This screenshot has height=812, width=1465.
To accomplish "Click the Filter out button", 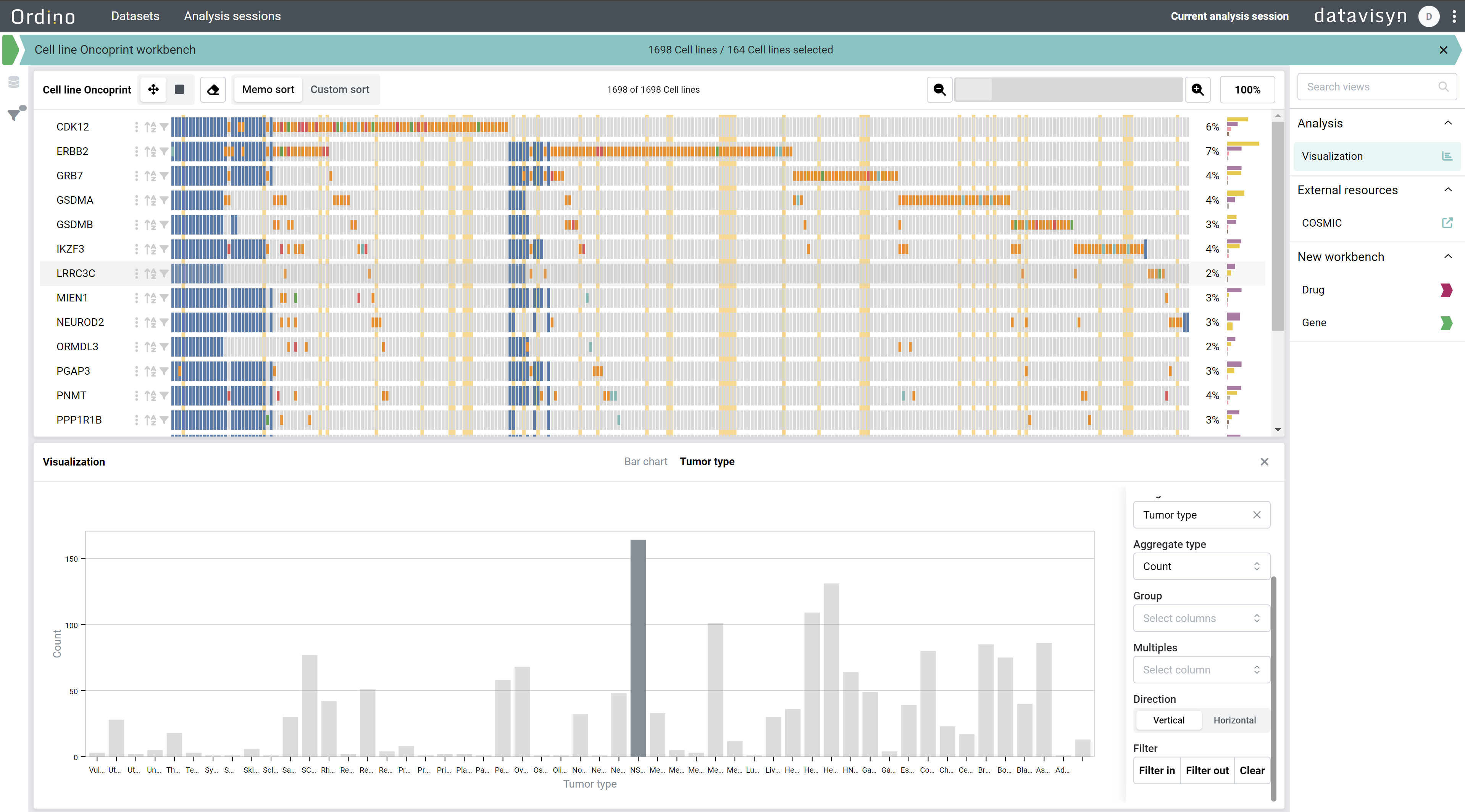I will pyautogui.click(x=1207, y=770).
